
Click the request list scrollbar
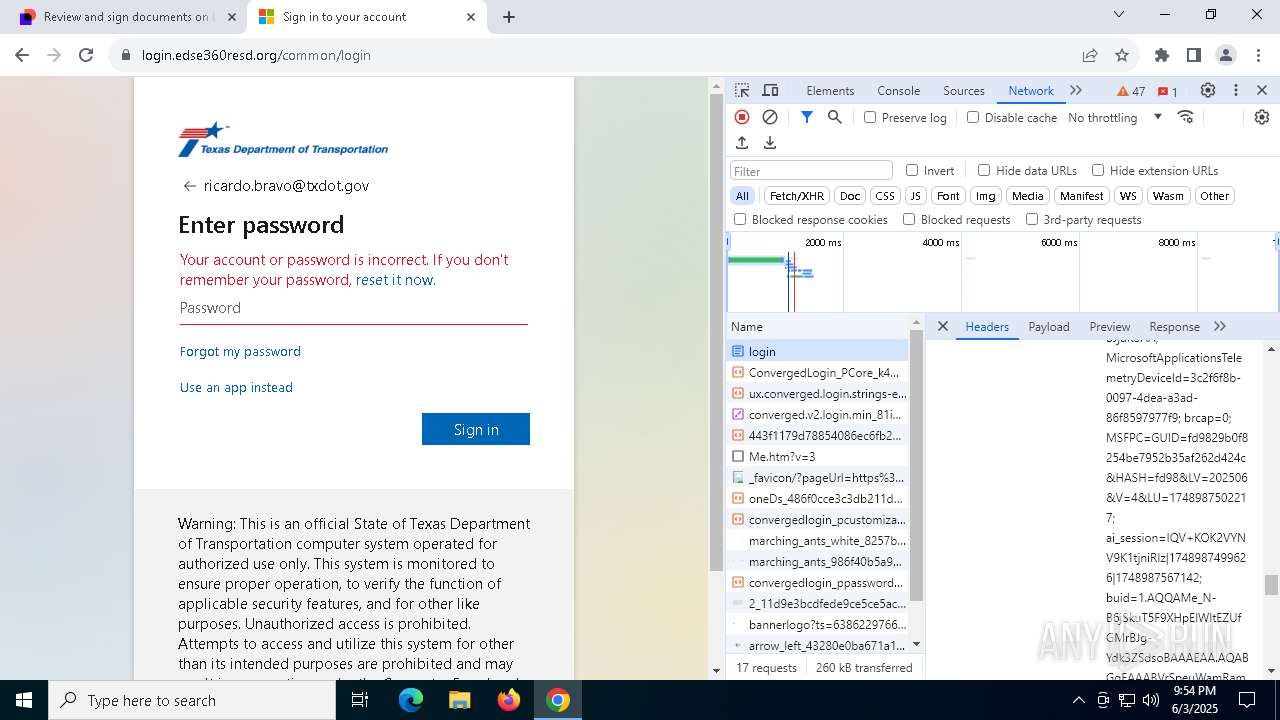click(916, 466)
